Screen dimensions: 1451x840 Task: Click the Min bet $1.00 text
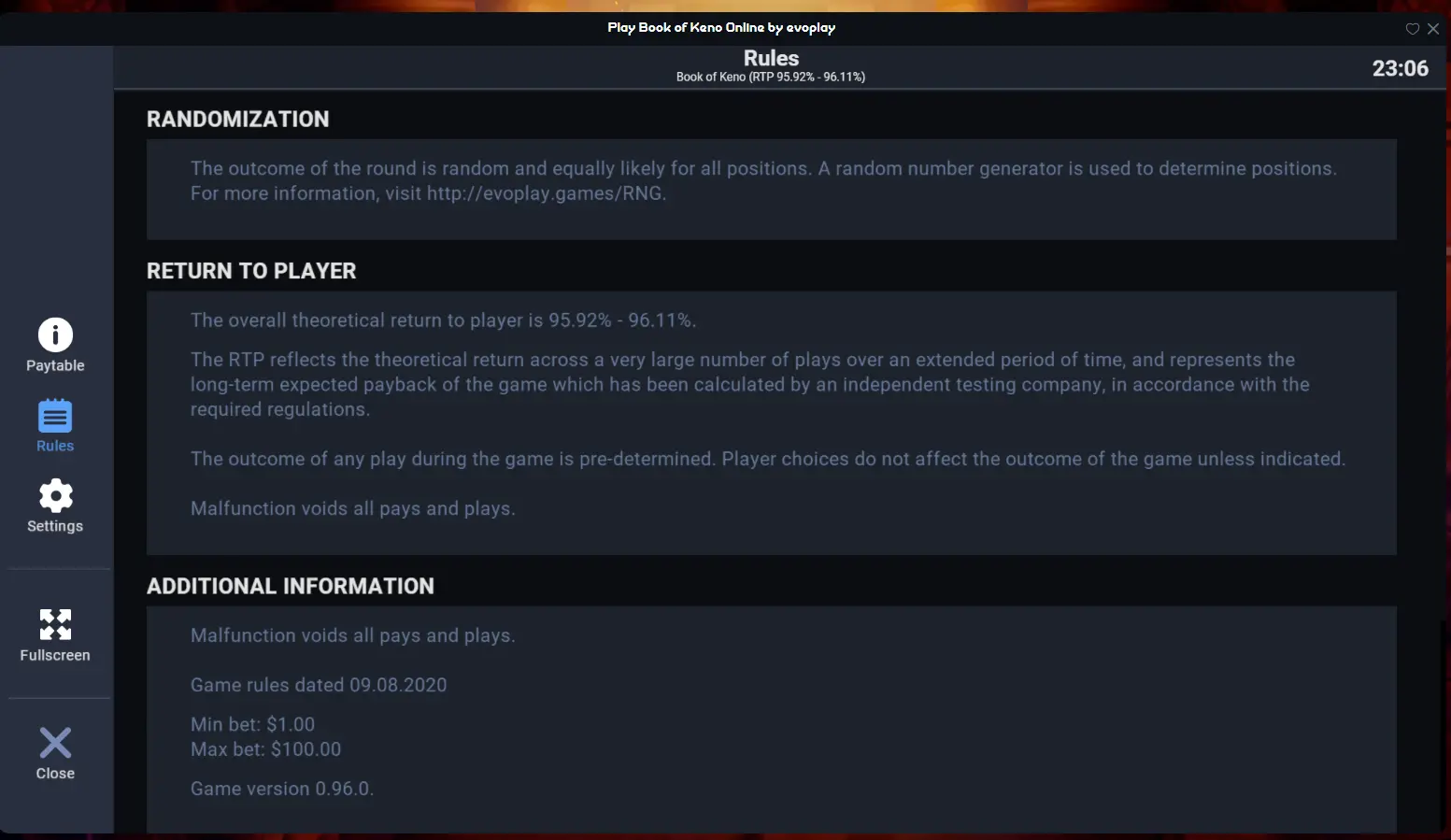tap(252, 724)
